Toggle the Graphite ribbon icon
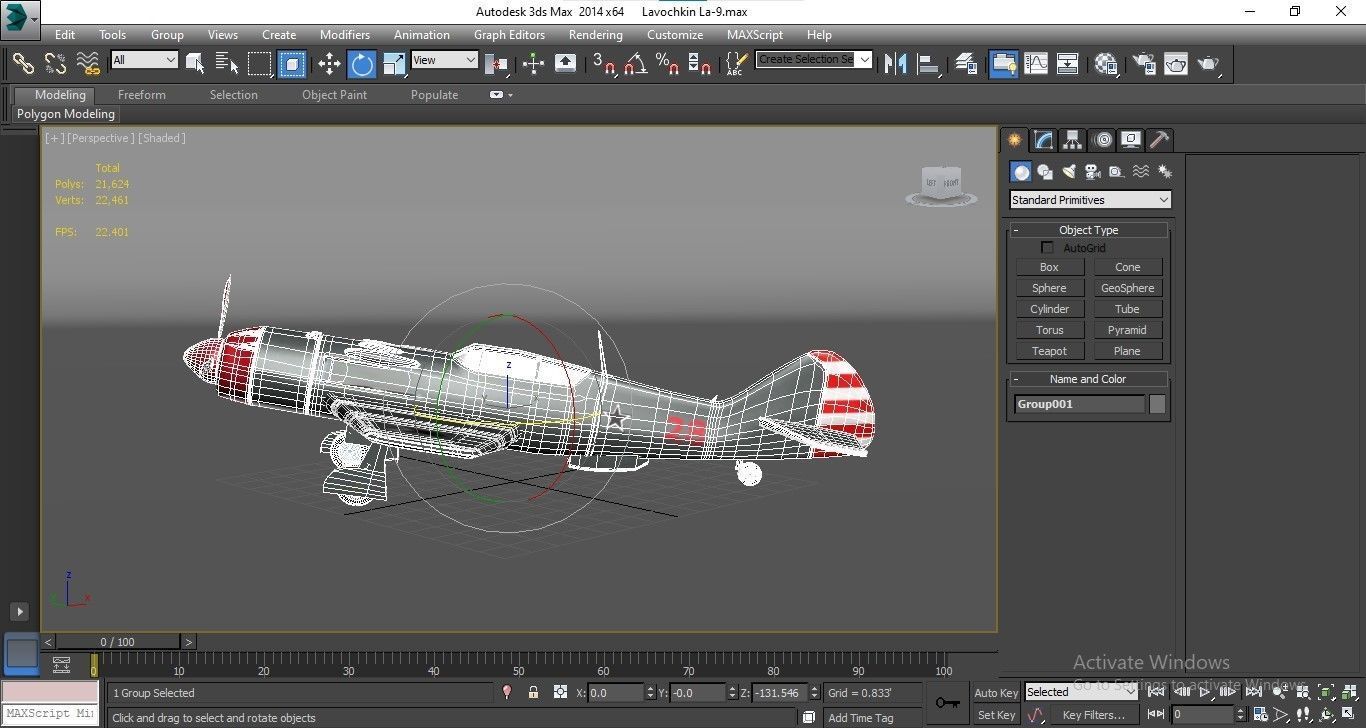 [1003, 64]
